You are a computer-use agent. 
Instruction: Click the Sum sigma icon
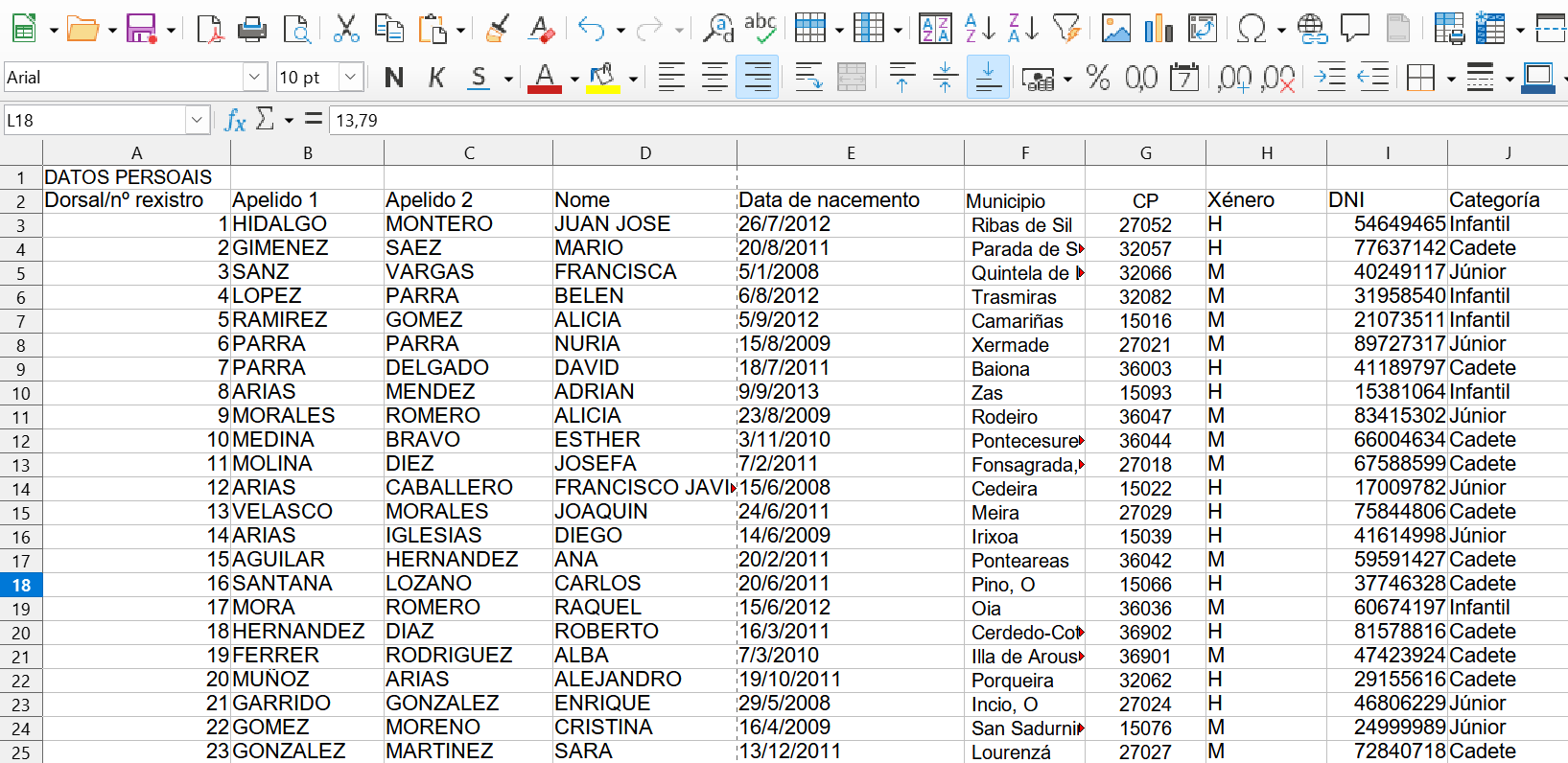point(266,119)
